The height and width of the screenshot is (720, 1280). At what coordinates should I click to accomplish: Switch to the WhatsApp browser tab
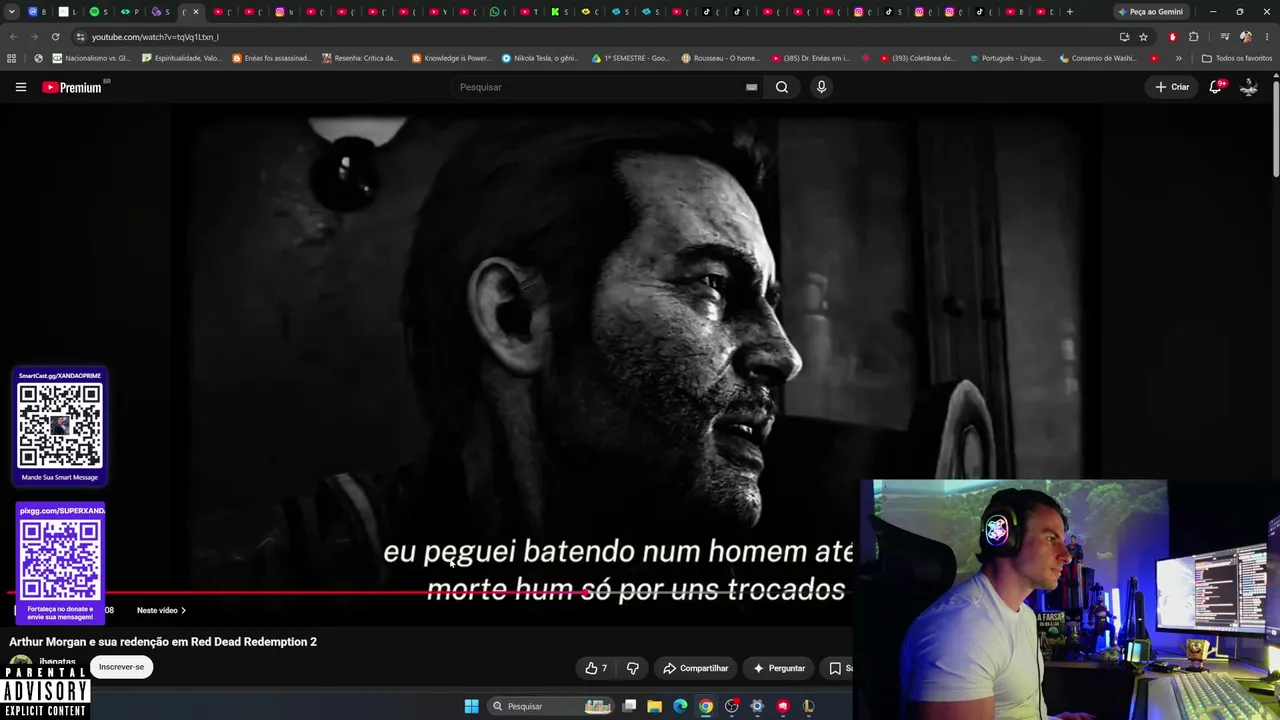[x=498, y=12]
